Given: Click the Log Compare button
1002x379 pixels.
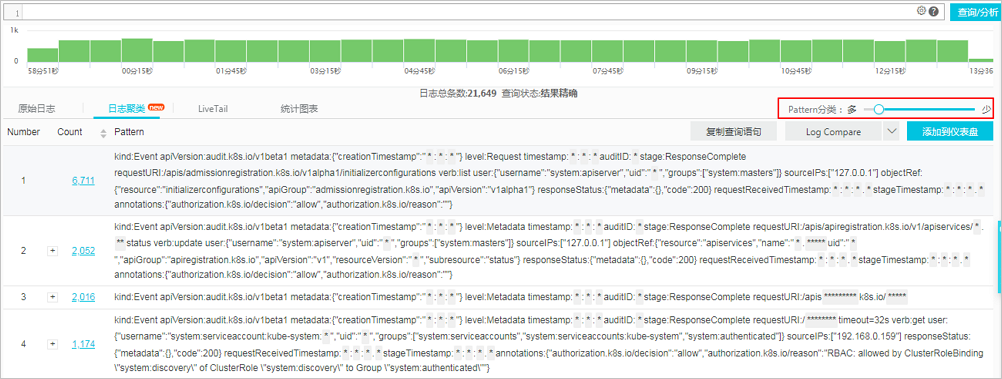Looking at the screenshot, I should [833, 132].
